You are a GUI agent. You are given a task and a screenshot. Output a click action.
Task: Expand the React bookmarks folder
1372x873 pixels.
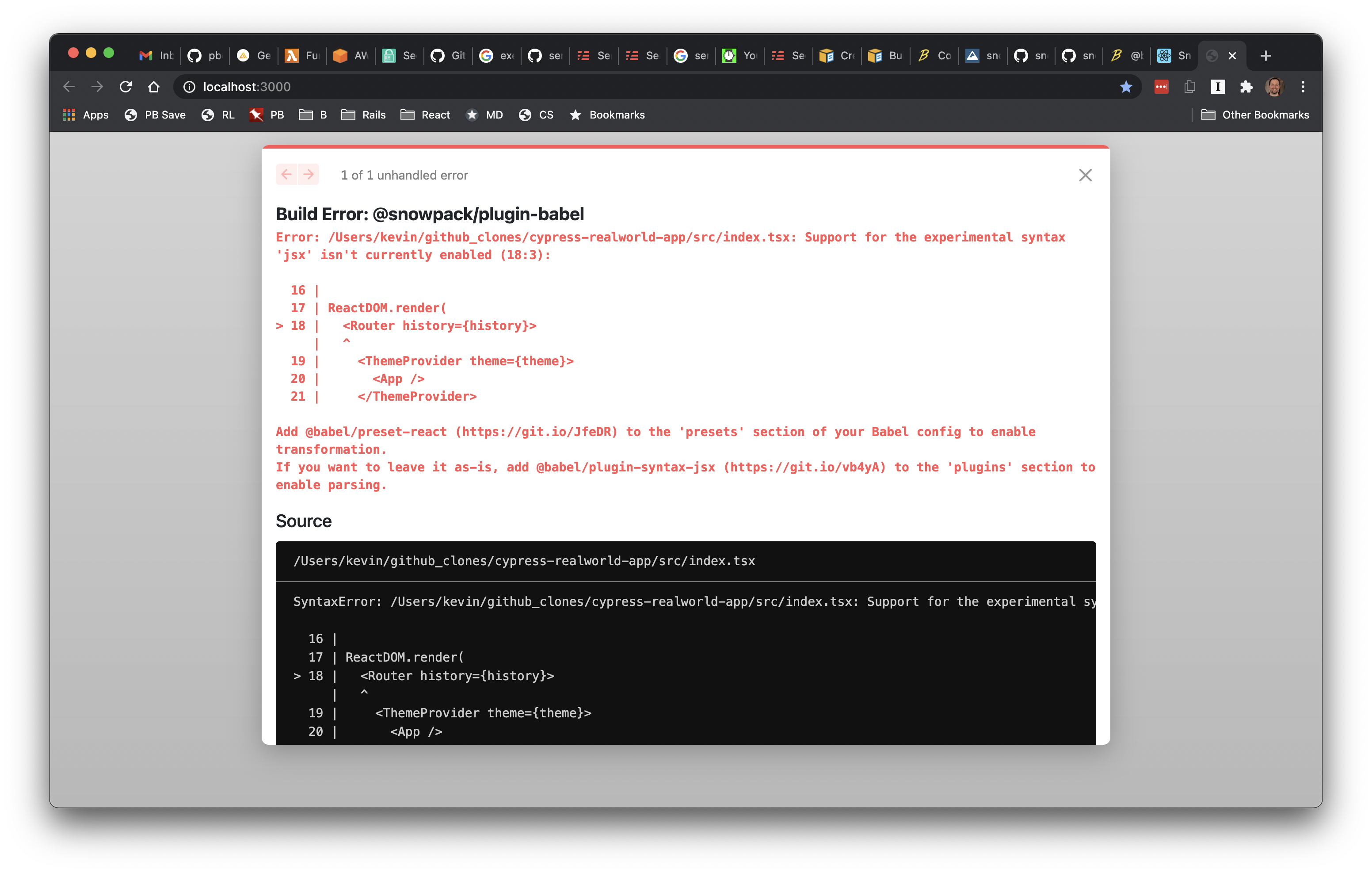(425, 115)
